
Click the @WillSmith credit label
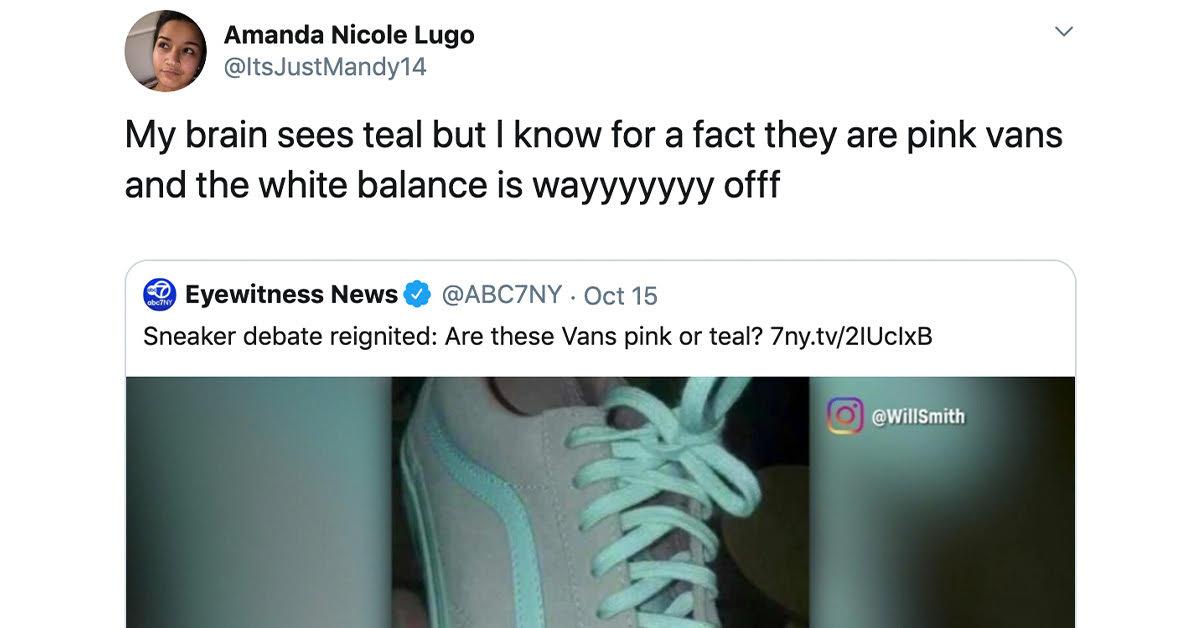point(919,417)
